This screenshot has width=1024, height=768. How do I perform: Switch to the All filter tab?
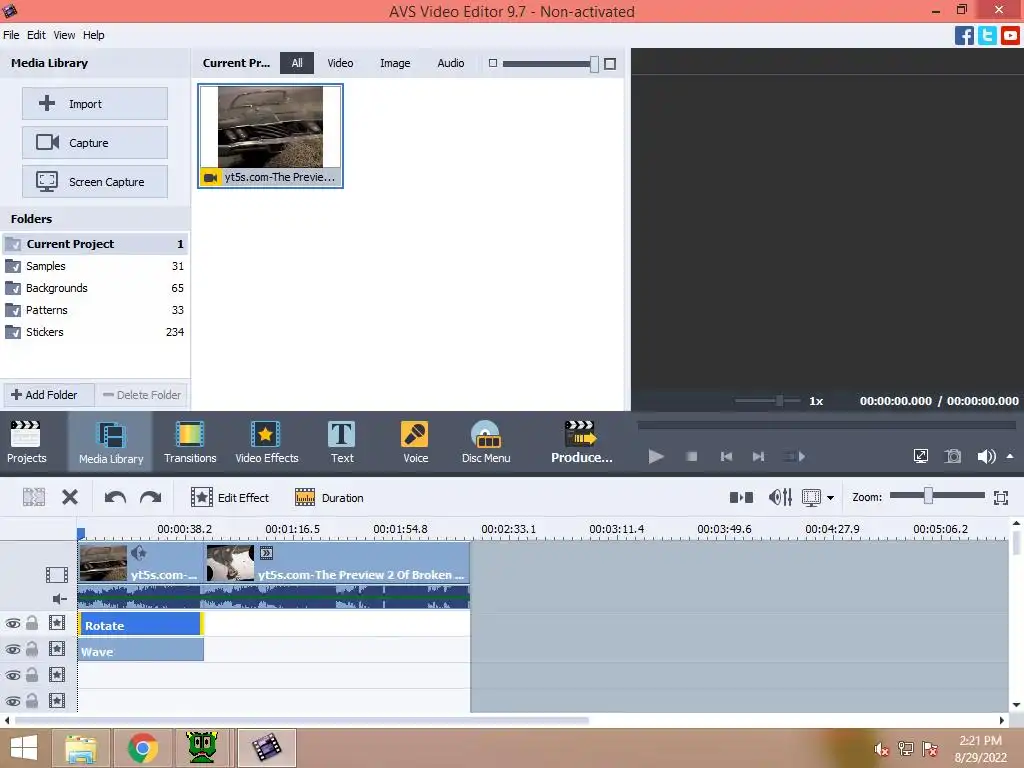point(297,63)
